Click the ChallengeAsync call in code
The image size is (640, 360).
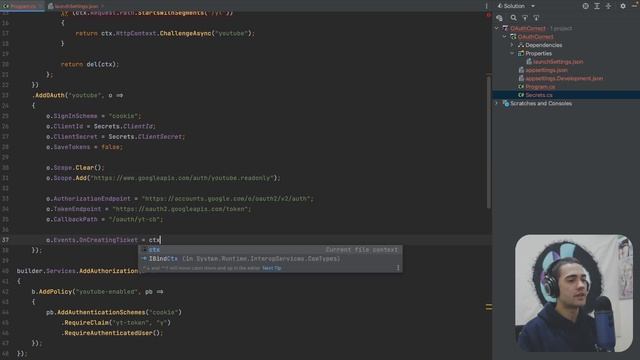pyautogui.click(x=186, y=33)
